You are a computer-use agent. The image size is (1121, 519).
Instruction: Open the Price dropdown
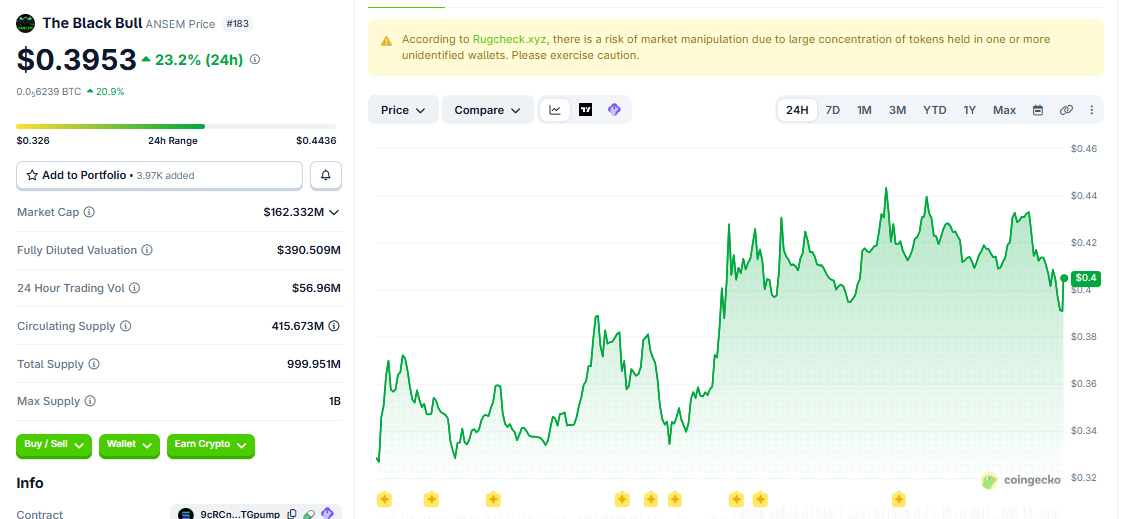click(403, 110)
